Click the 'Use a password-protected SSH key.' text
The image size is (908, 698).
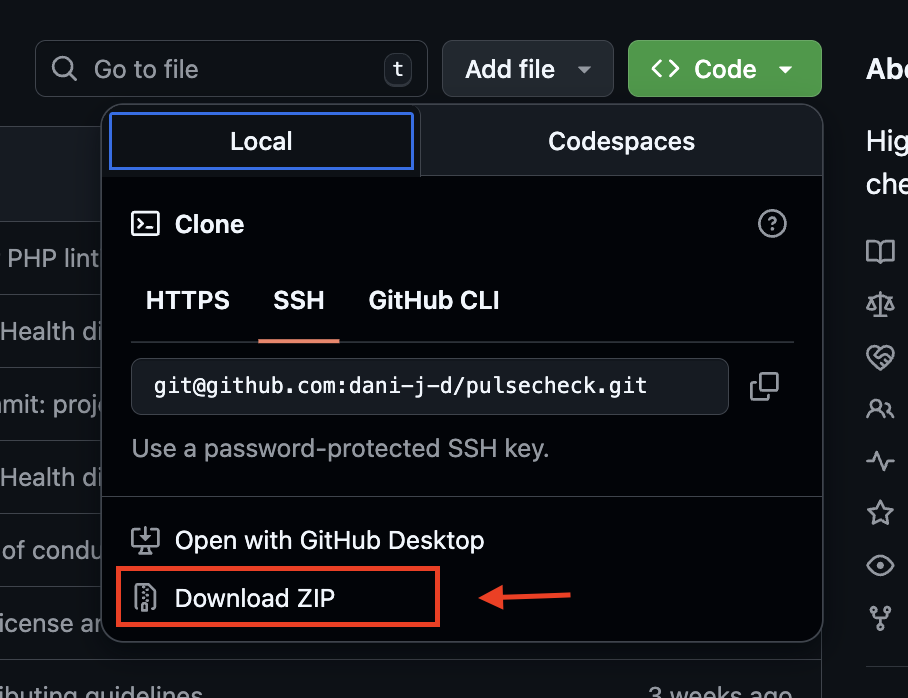(340, 448)
